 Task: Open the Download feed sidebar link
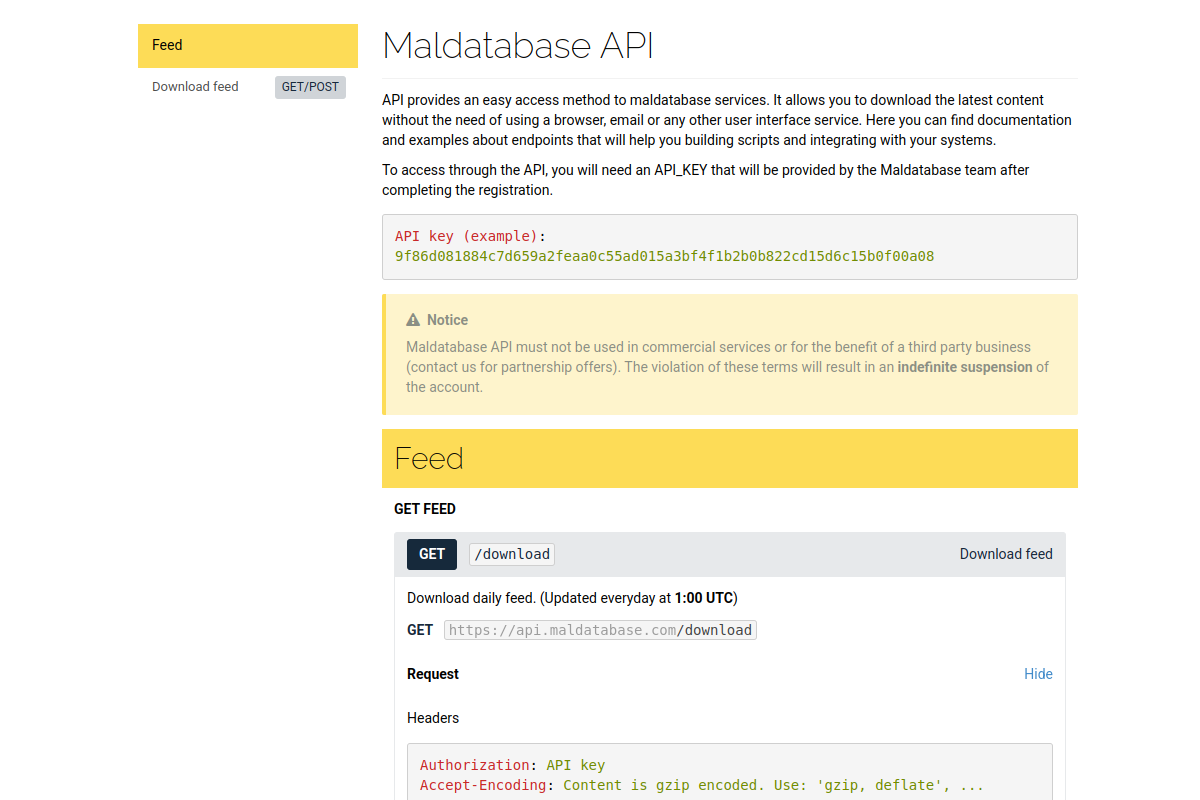[x=195, y=87]
